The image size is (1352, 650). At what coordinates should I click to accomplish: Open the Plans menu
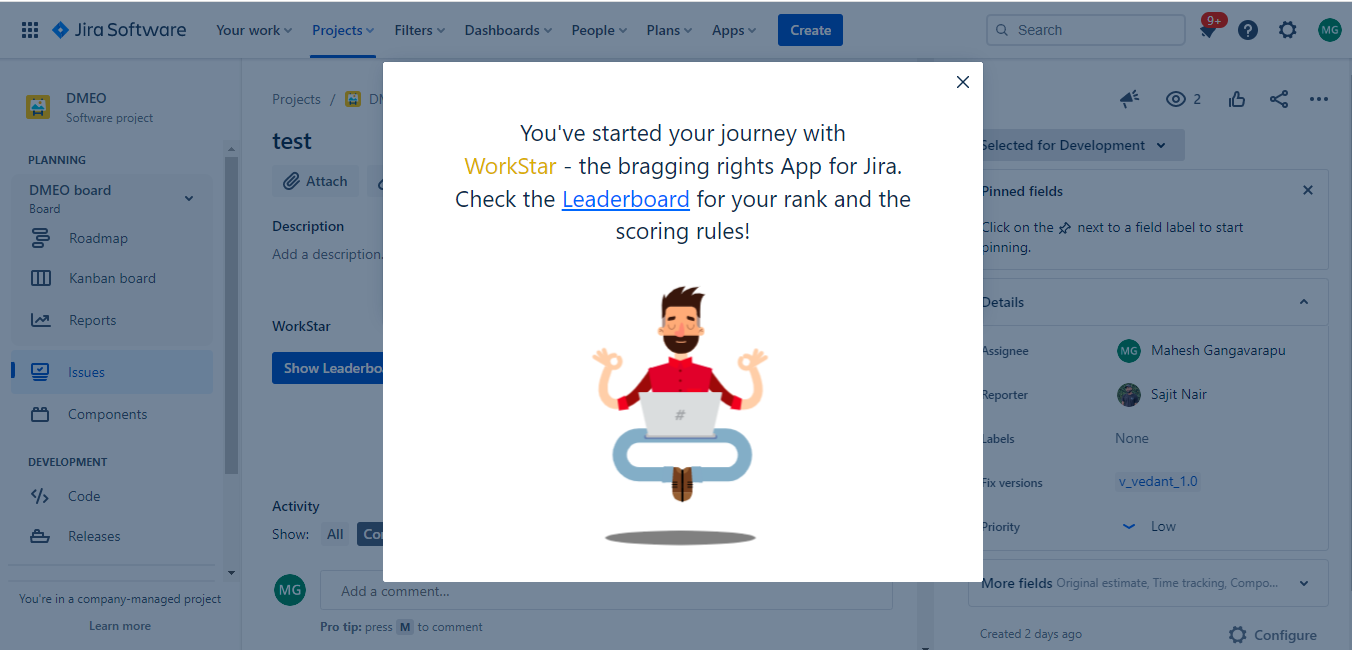click(670, 30)
